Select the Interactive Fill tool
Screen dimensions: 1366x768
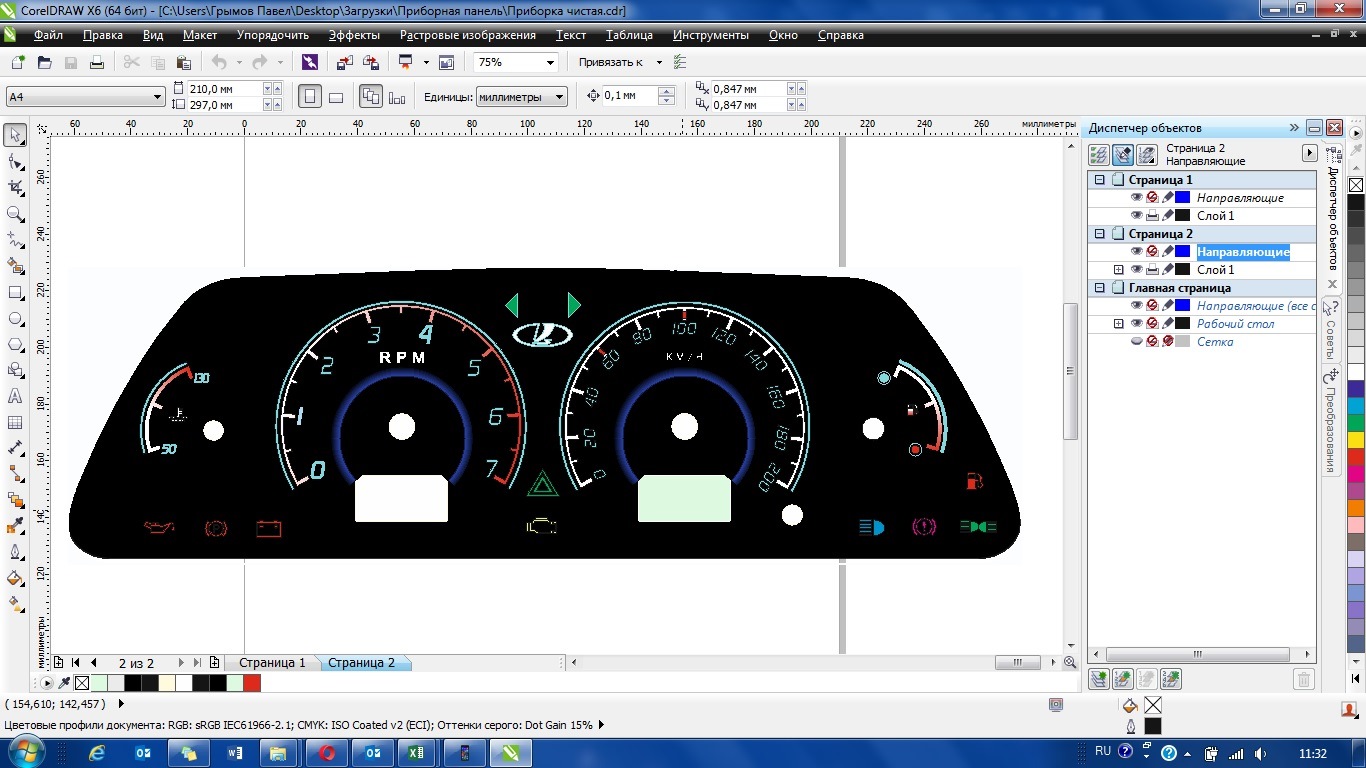[x=15, y=604]
